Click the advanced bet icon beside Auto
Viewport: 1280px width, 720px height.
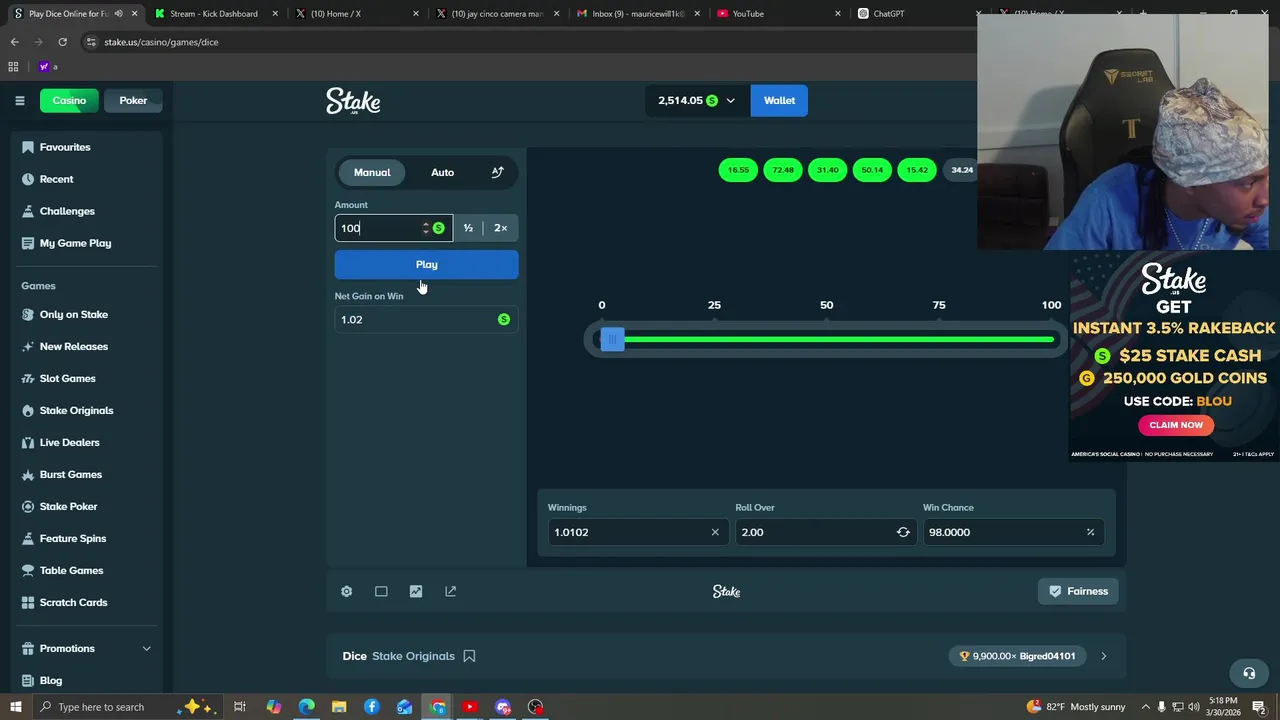coord(497,172)
